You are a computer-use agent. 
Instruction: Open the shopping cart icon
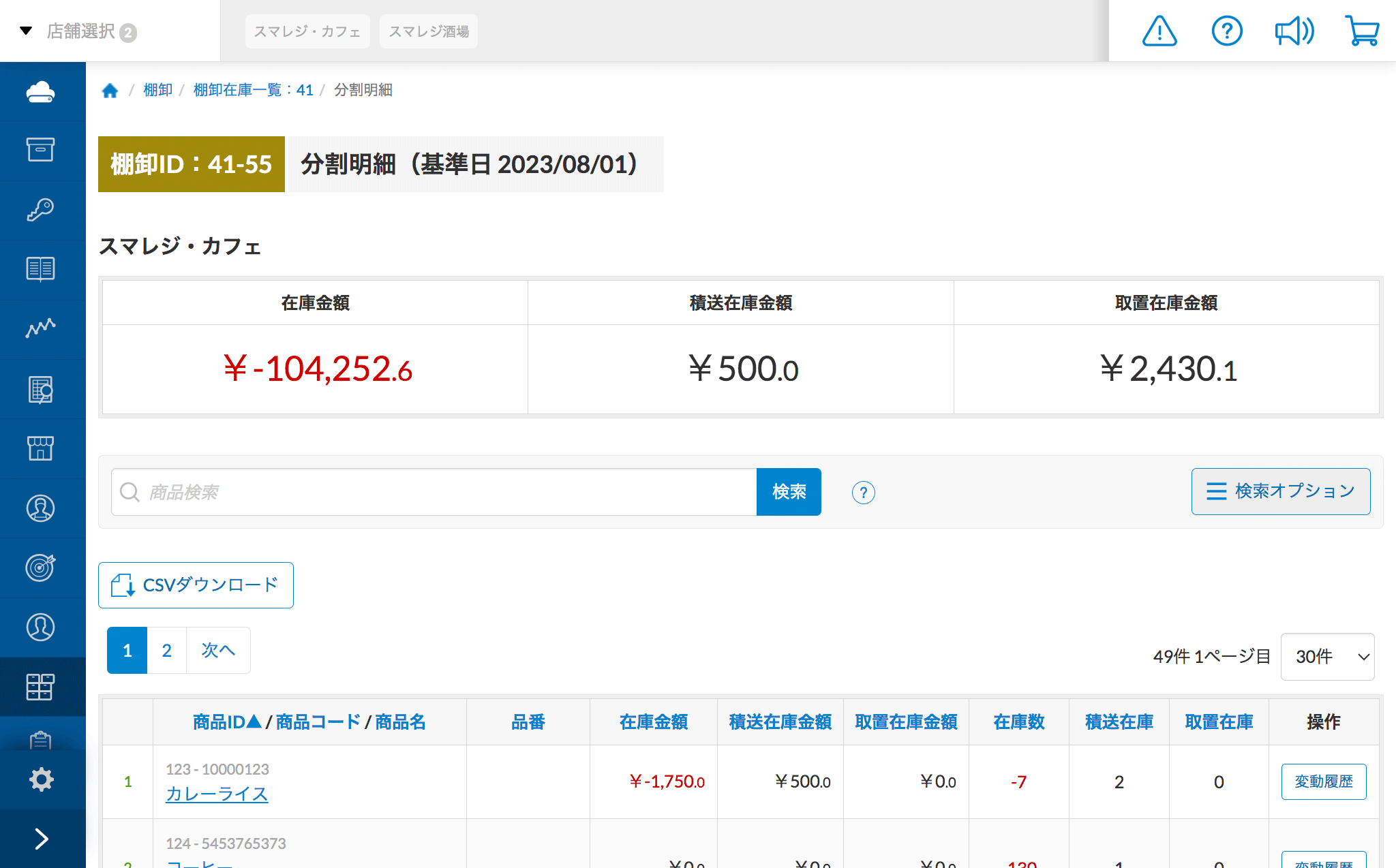[1363, 31]
